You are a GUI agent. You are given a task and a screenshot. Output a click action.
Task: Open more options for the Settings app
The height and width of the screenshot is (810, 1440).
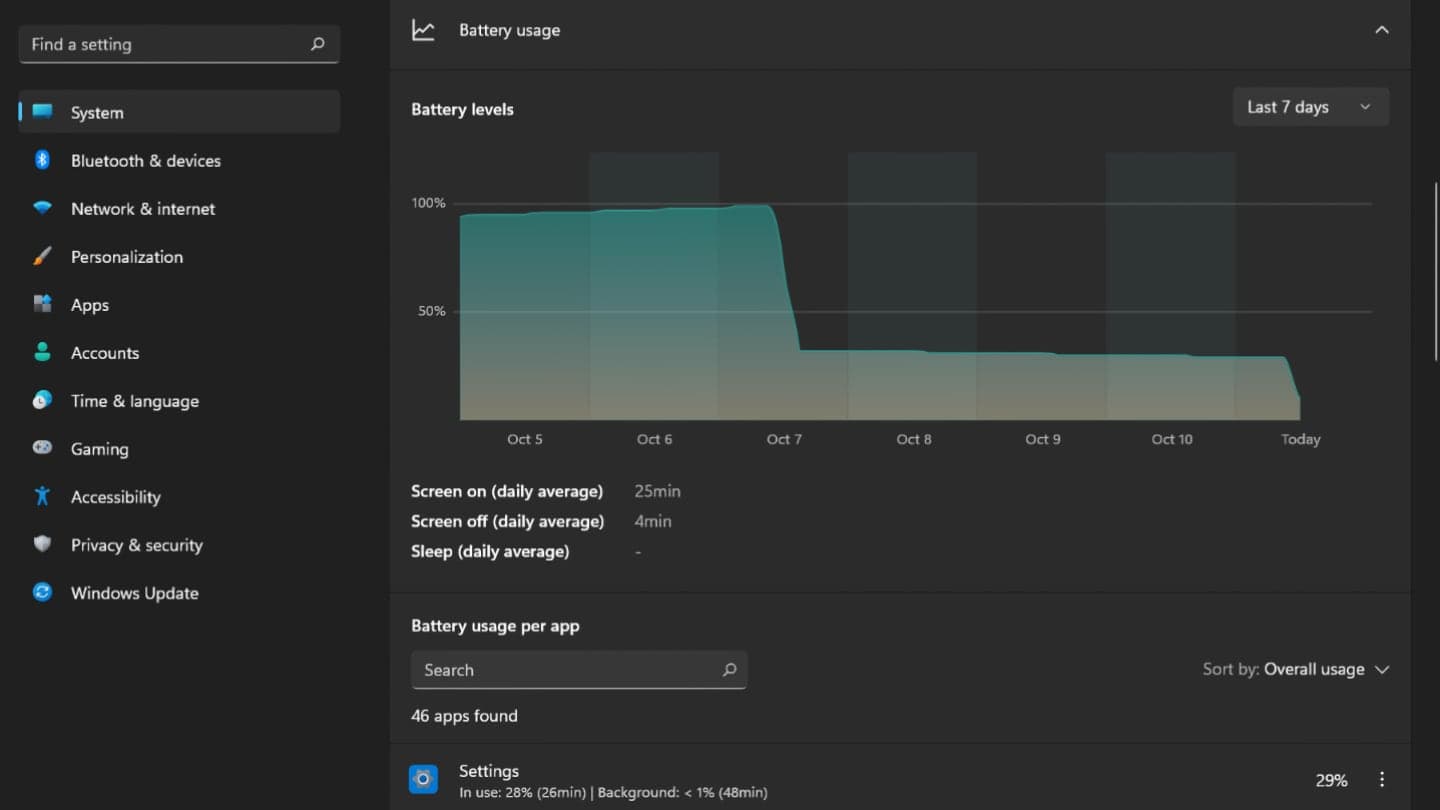tap(1382, 780)
